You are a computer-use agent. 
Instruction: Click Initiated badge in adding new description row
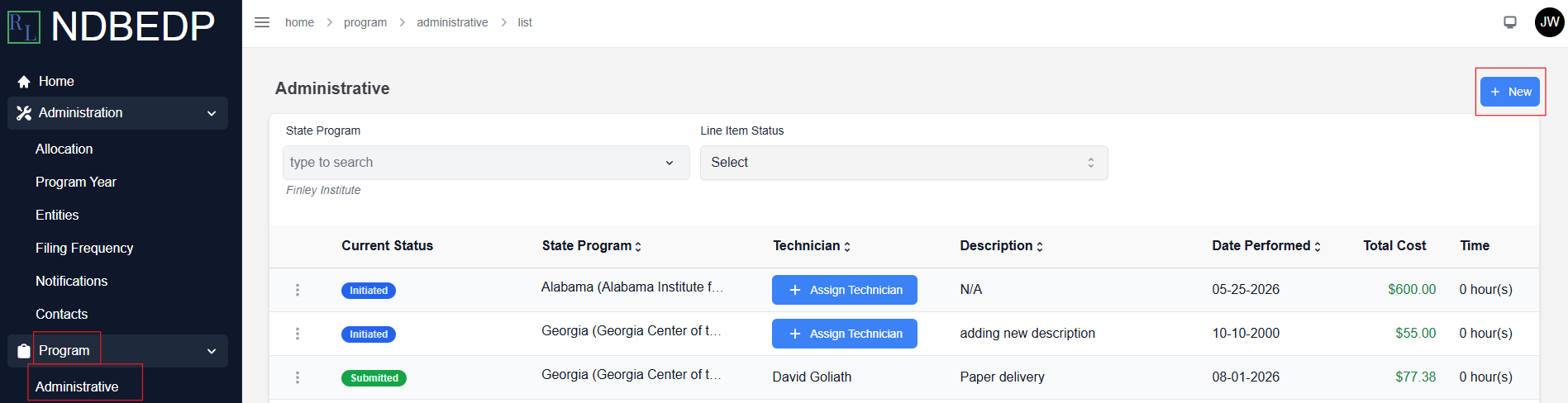[369, 334]
